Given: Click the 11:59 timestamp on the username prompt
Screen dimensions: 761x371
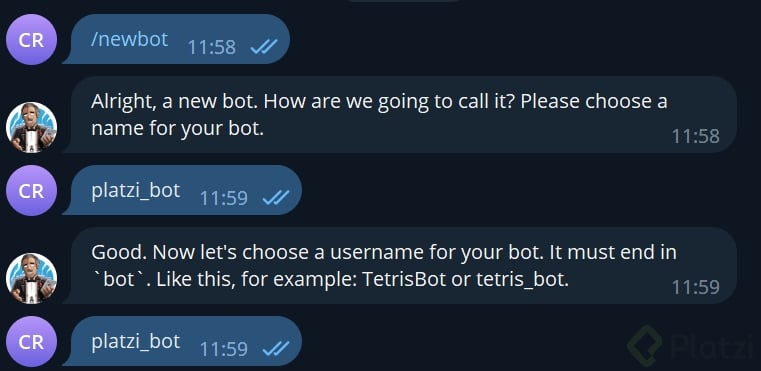Looking at the screenshot, I should [695, 287].
